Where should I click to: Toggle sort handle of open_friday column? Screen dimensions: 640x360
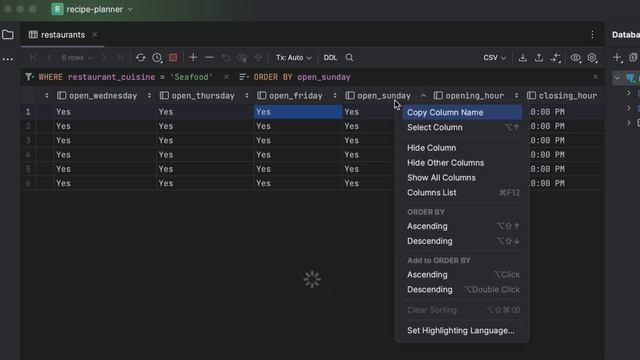[335, 96]
